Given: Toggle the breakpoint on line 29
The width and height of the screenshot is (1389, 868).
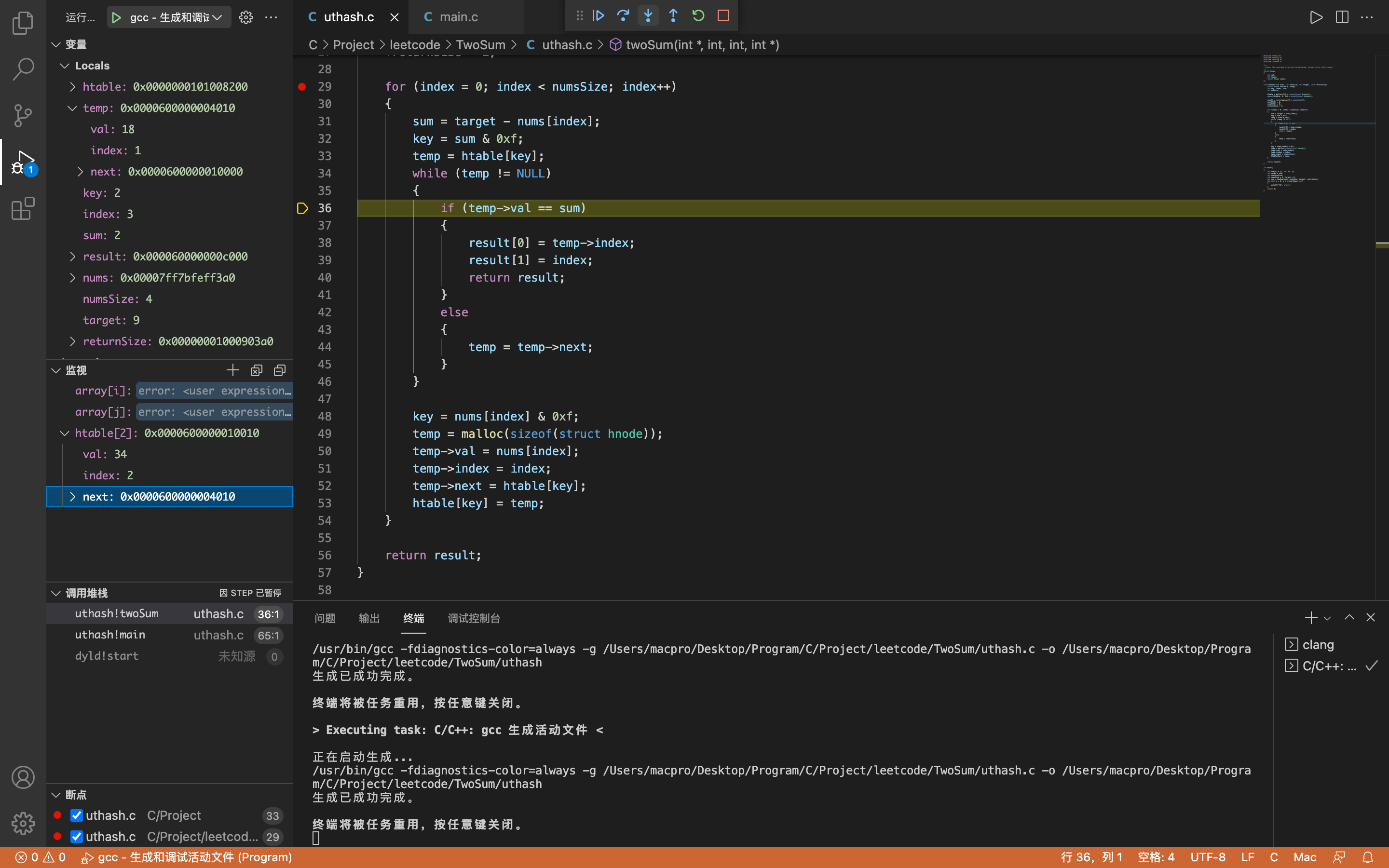Looking at the screenshot, I should 302,87.
